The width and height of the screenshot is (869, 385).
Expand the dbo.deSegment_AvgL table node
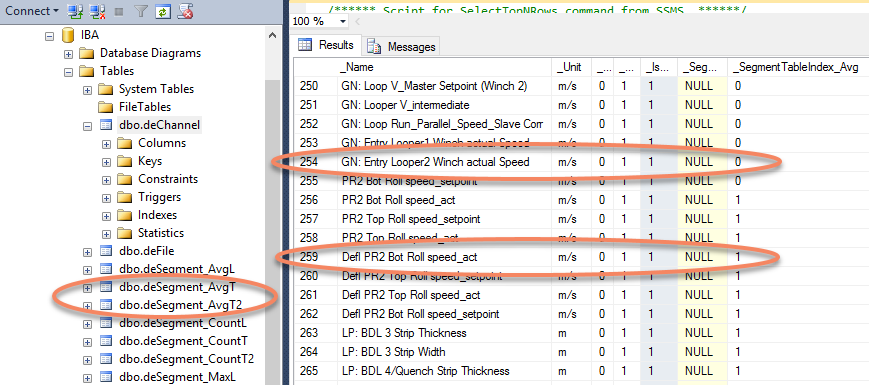87,270
